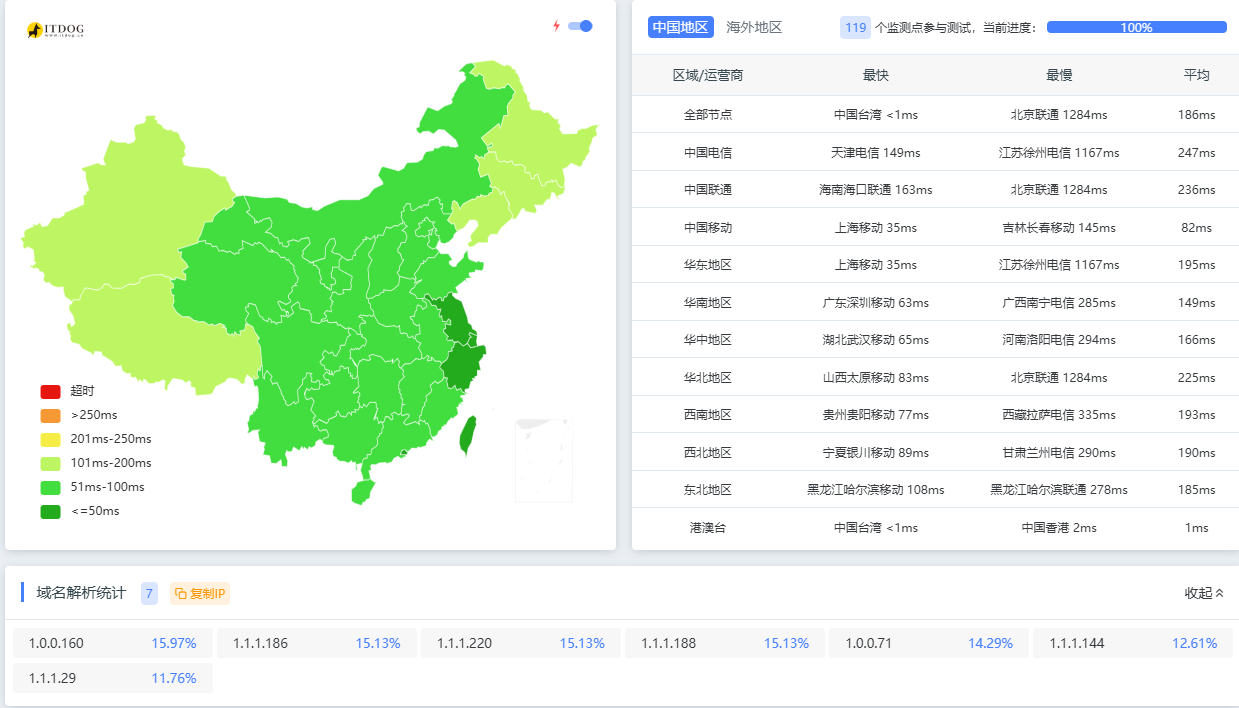Click the 北京联通 1284ms cell in 全部节点 row
The width and height of the screenshot is (1239, 708).
(x=1059, y=115)
